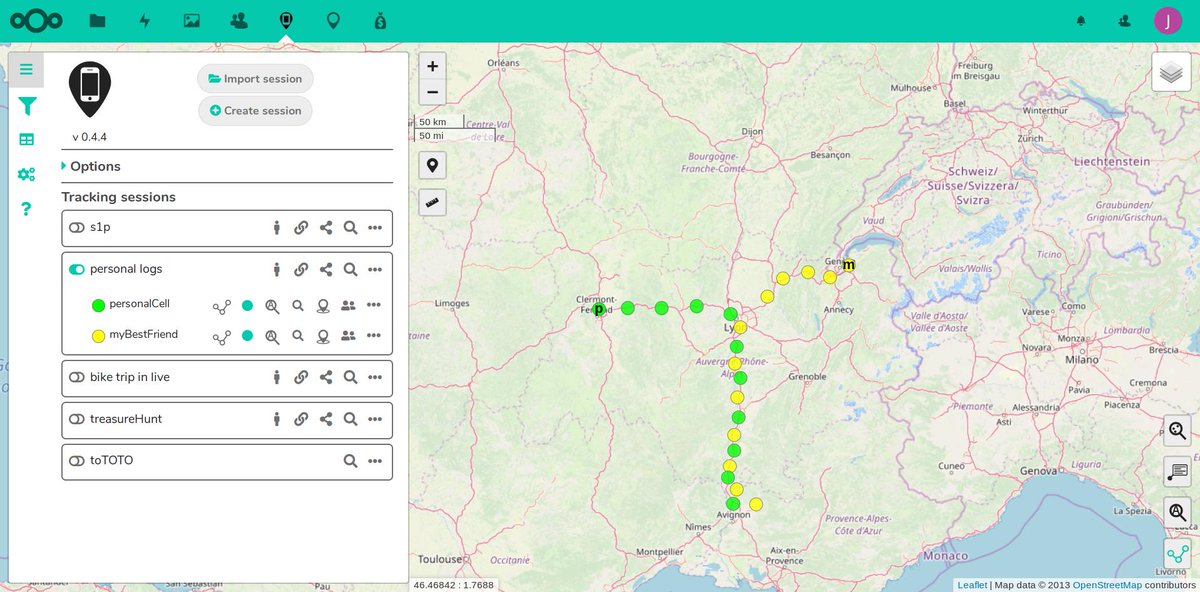Viewport: 1200px width, 592px height.
Task: Toggle the map lines button bottom right
Action: [1177, 555]
